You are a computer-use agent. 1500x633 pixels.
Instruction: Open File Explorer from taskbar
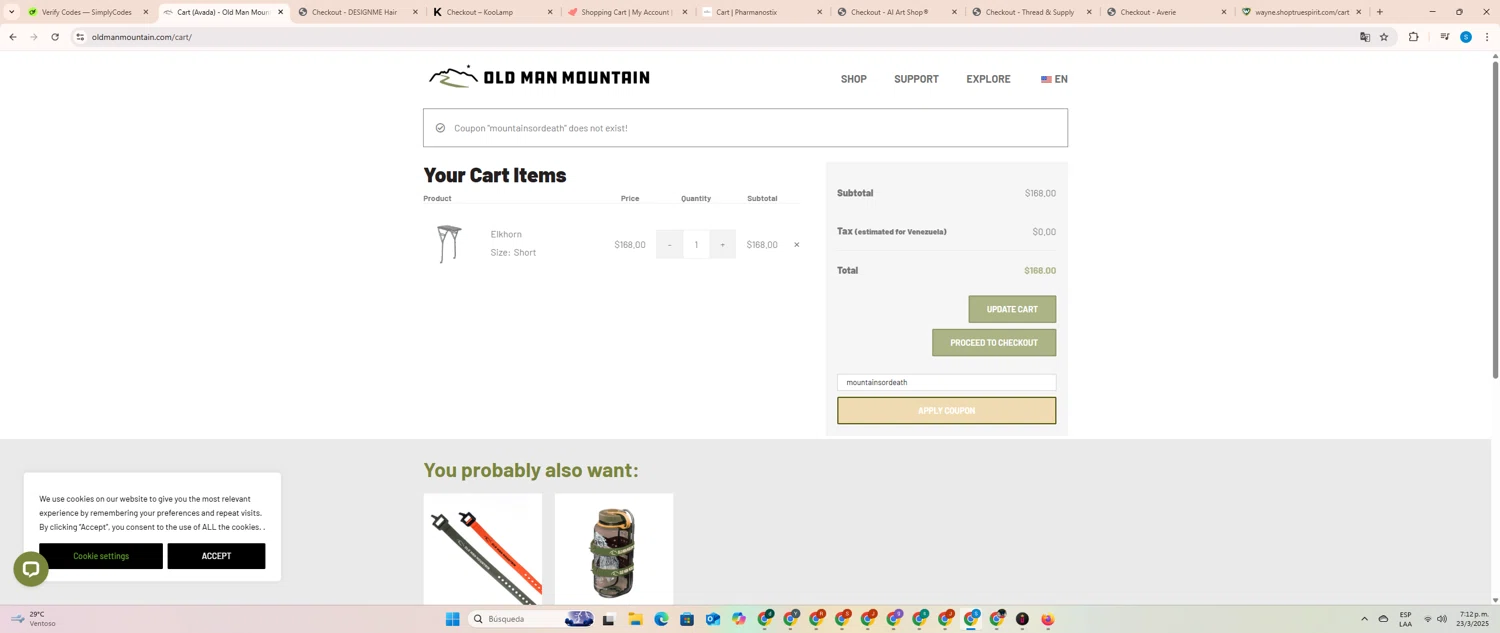point(635,619)
